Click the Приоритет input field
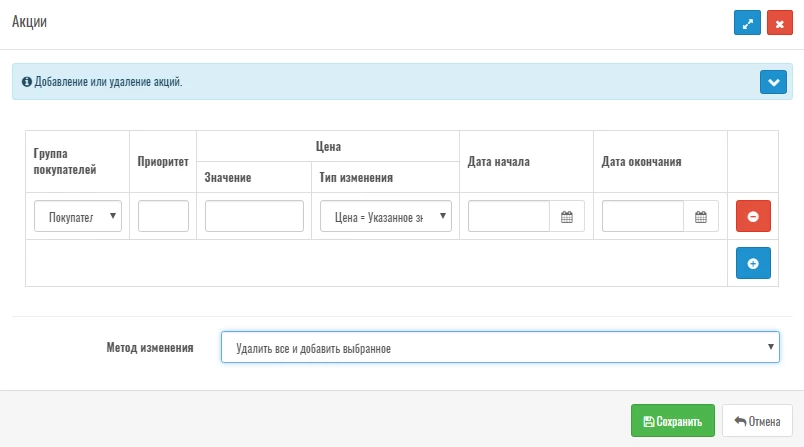Image resolution: width=804 pixels, height=447 pixels. tap(163, 216)
